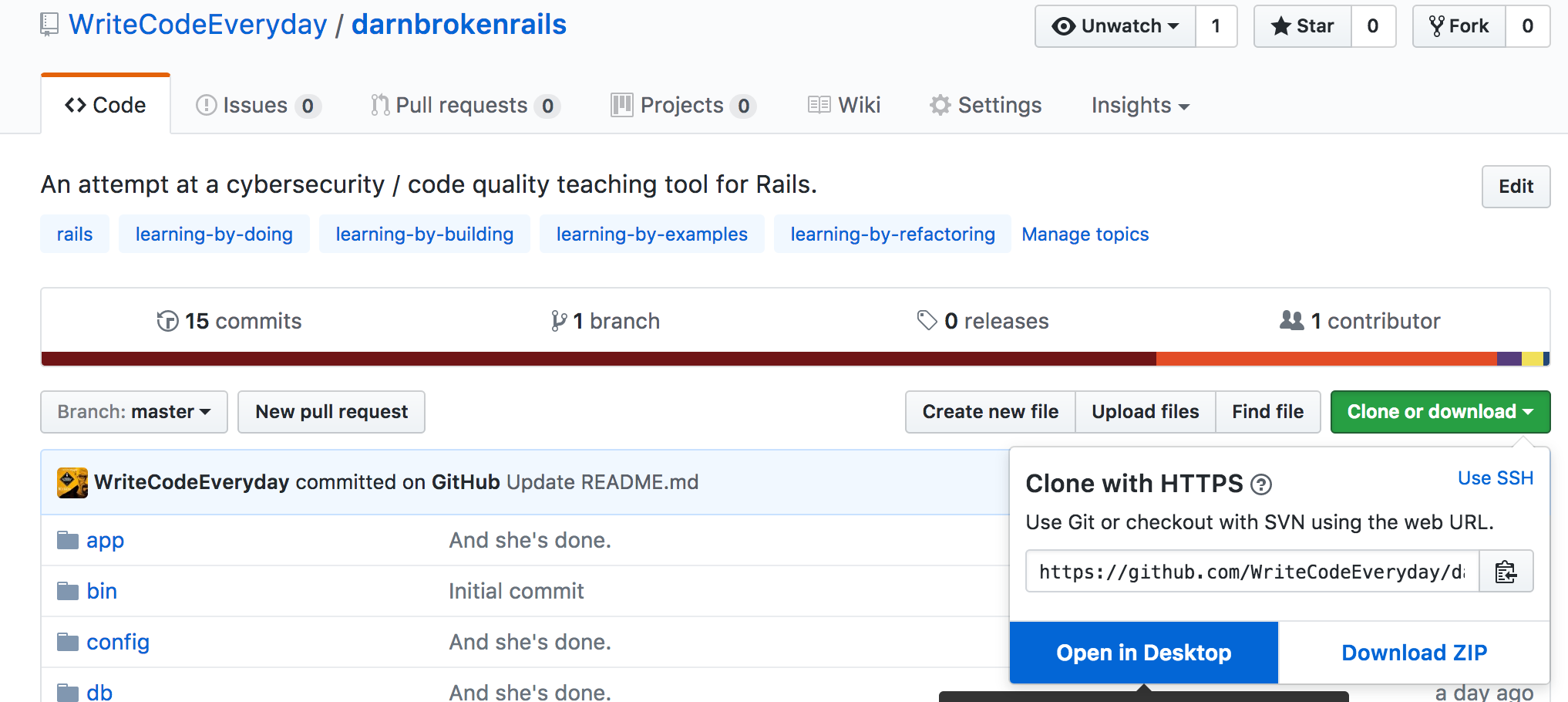Click the bin folder icon

[x=68, y=591]
